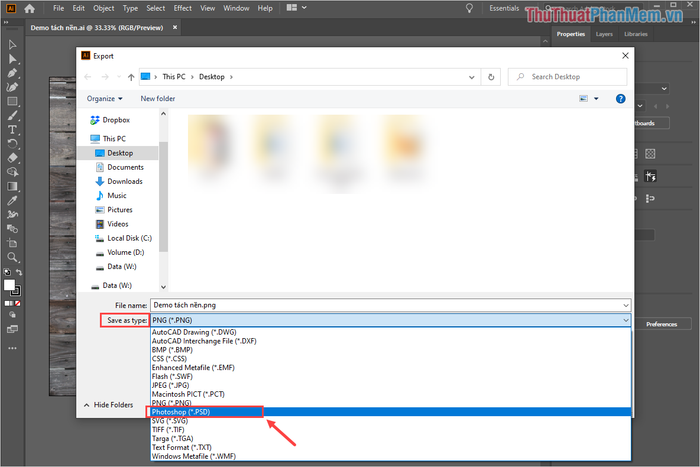Click the Search Desktop field
The height and width of the screenshot is (467, 700).
pos(567,77)
